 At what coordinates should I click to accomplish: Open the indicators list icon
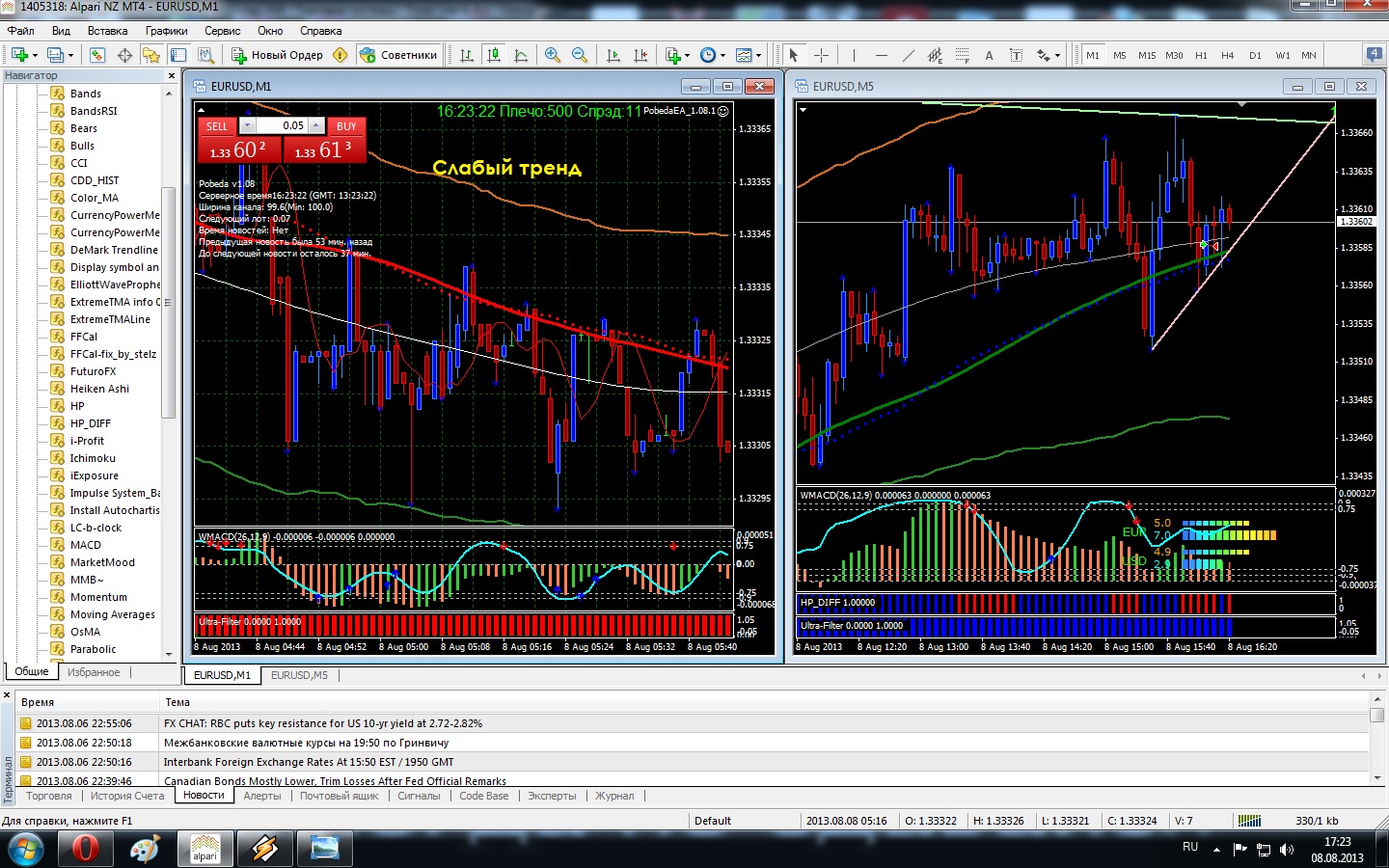click(673, 55)
